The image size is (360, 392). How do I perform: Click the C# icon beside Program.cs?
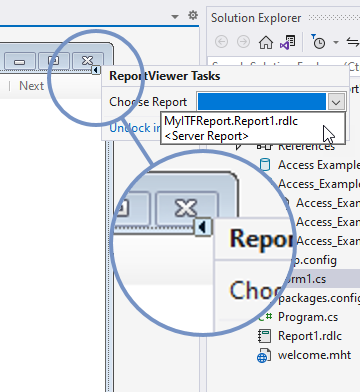pos(266,317)
